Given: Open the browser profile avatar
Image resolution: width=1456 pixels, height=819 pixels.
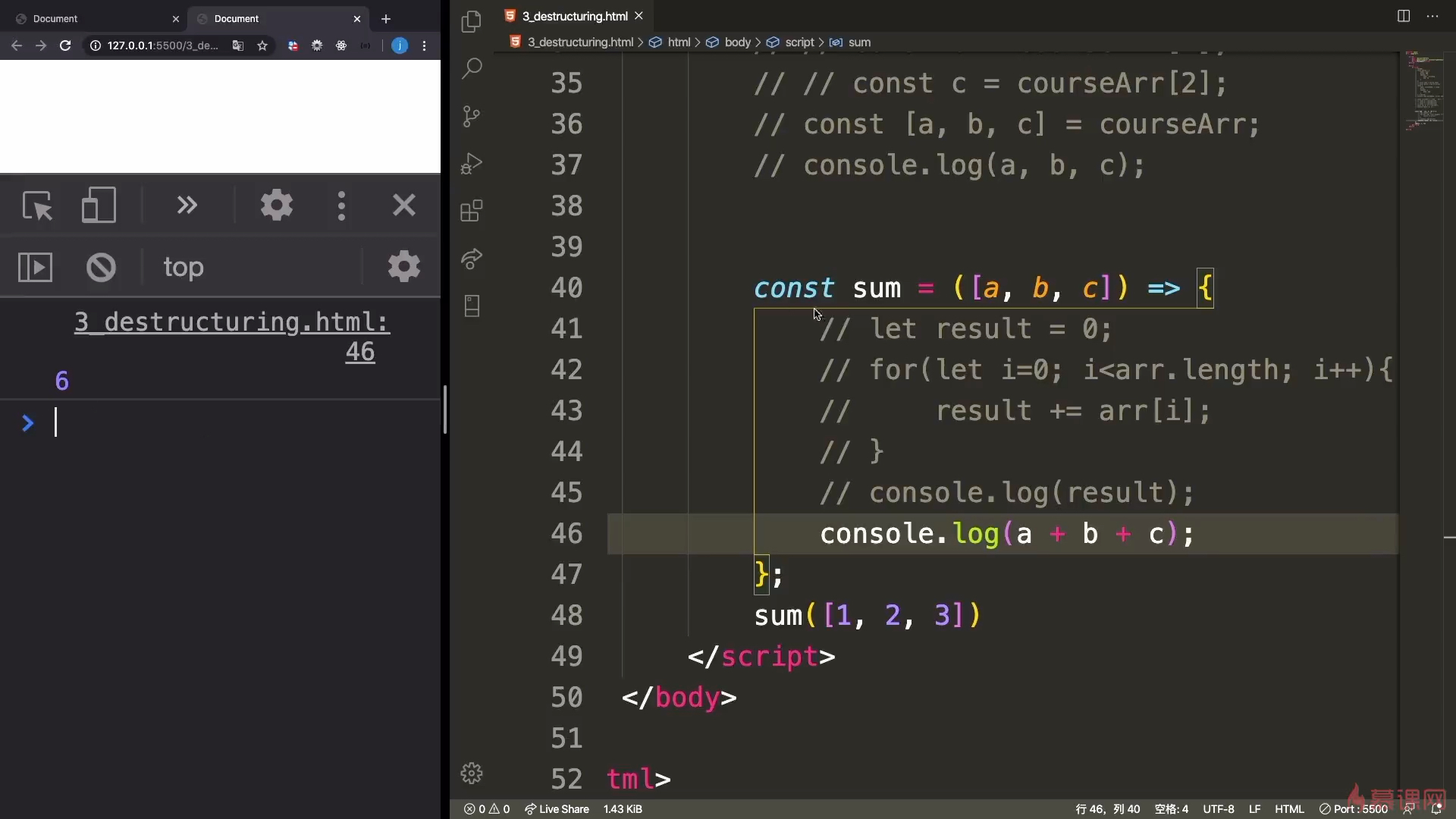Looking at the screenshot, I should point(400,45).
